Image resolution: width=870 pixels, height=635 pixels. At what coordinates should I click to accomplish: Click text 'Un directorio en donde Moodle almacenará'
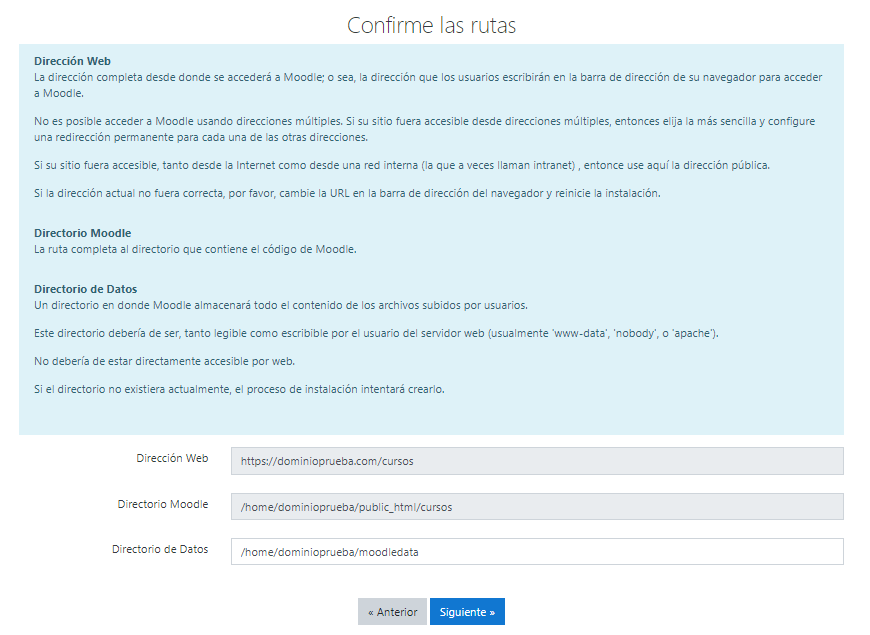coord(143,305)
